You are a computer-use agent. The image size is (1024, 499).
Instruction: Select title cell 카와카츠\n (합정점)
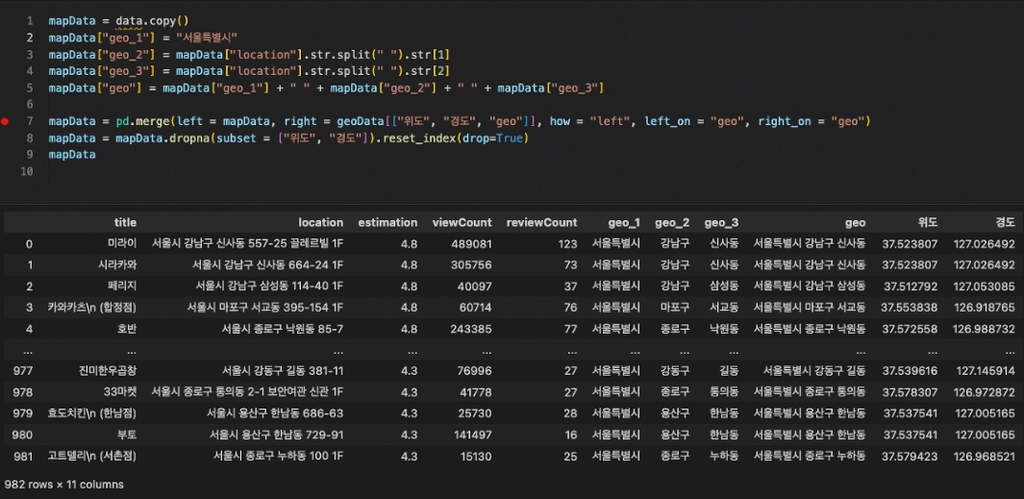(x=92, y=307)
